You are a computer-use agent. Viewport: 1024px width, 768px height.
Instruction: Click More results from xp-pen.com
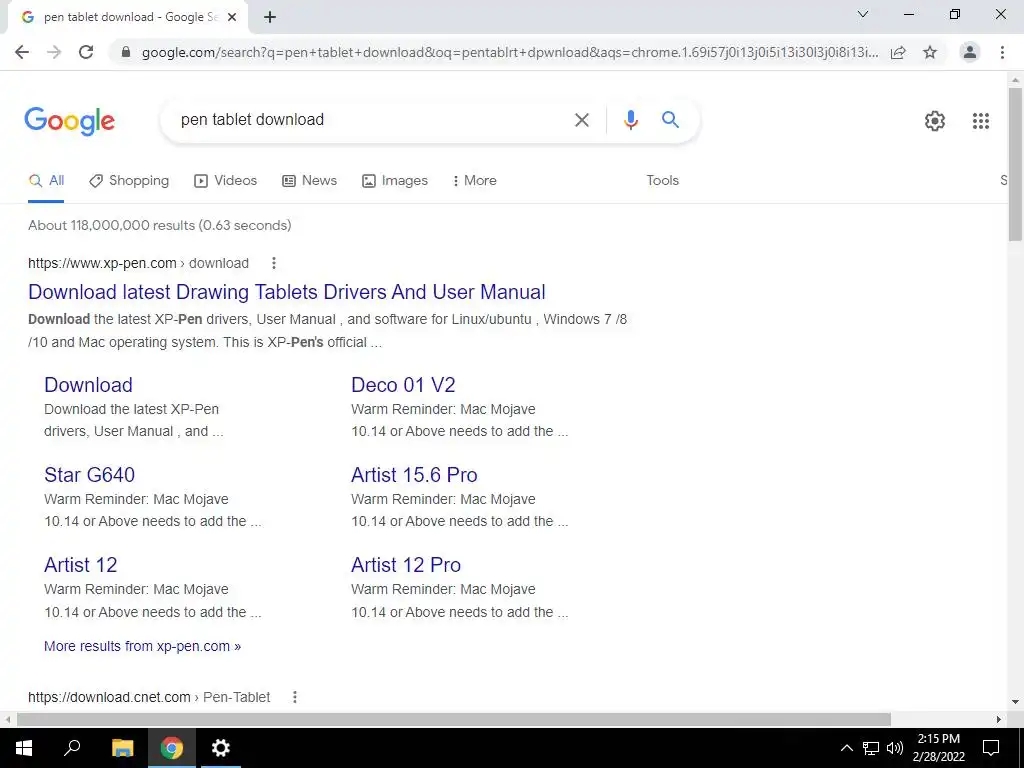[142, 647]
